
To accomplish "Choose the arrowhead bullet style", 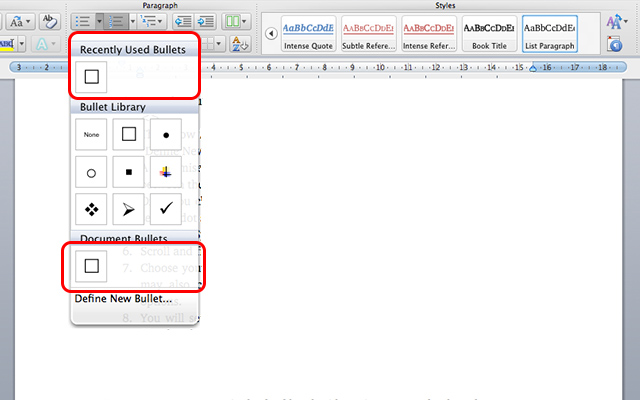I will coord(128,209).
